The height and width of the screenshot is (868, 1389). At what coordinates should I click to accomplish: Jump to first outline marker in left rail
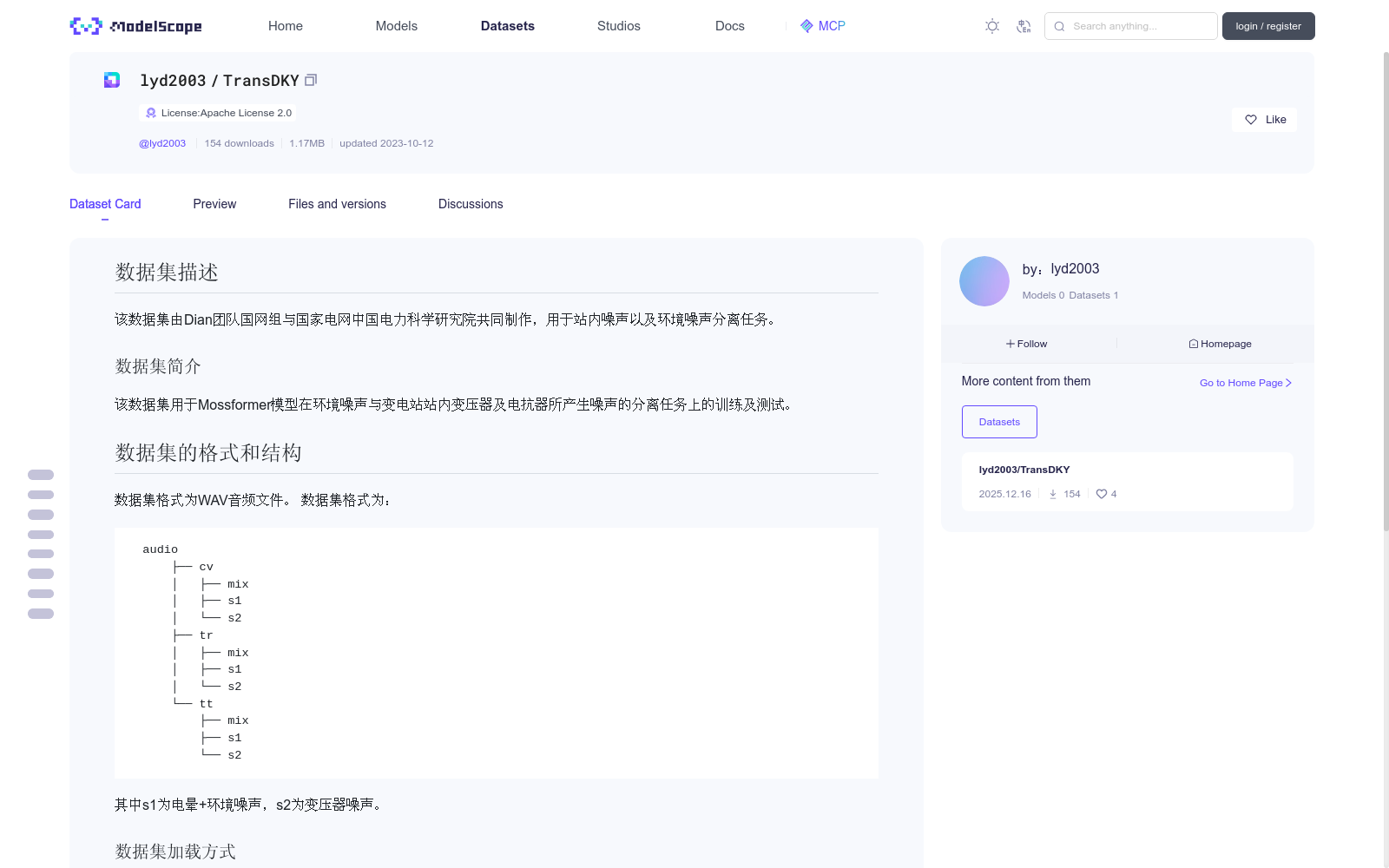(41, 475)
